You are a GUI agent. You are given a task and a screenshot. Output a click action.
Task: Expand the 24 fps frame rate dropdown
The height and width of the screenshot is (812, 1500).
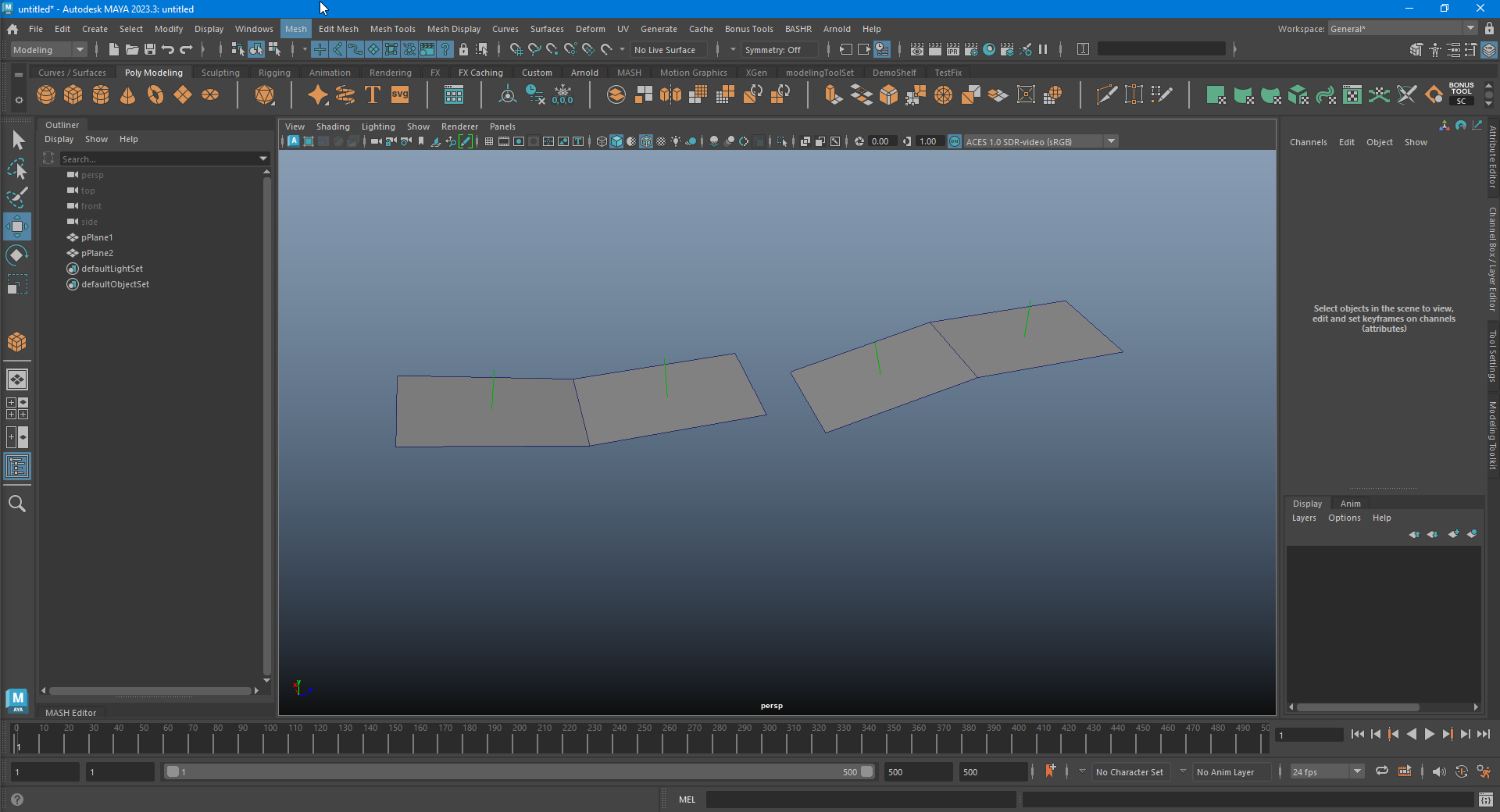1357,771
